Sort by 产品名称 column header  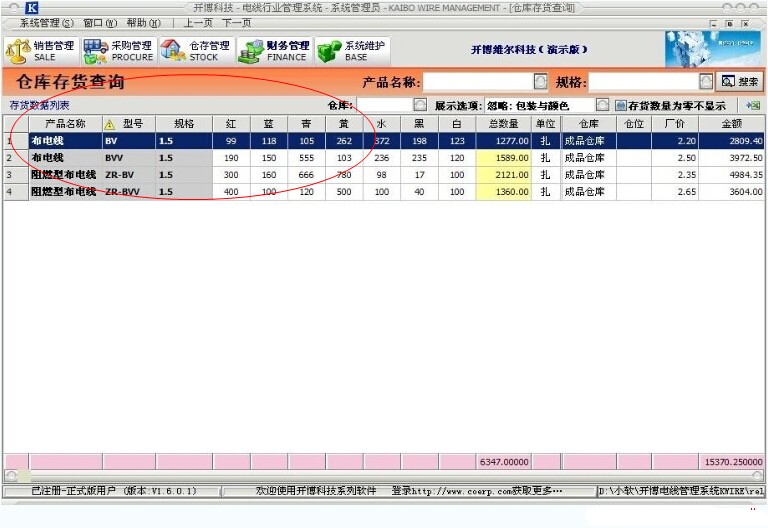[x=66, y=124]
